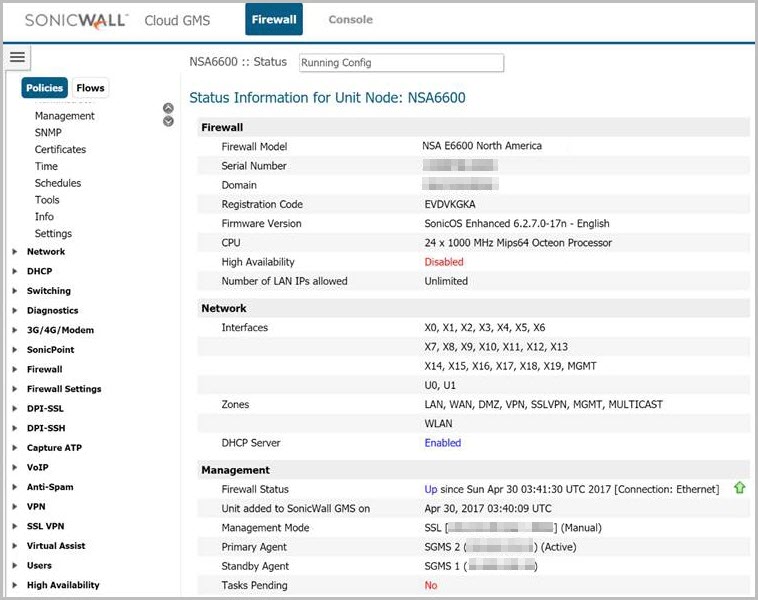Open the Users section
The height and width of the screenshot is (600, 758).
pos(39,565)
